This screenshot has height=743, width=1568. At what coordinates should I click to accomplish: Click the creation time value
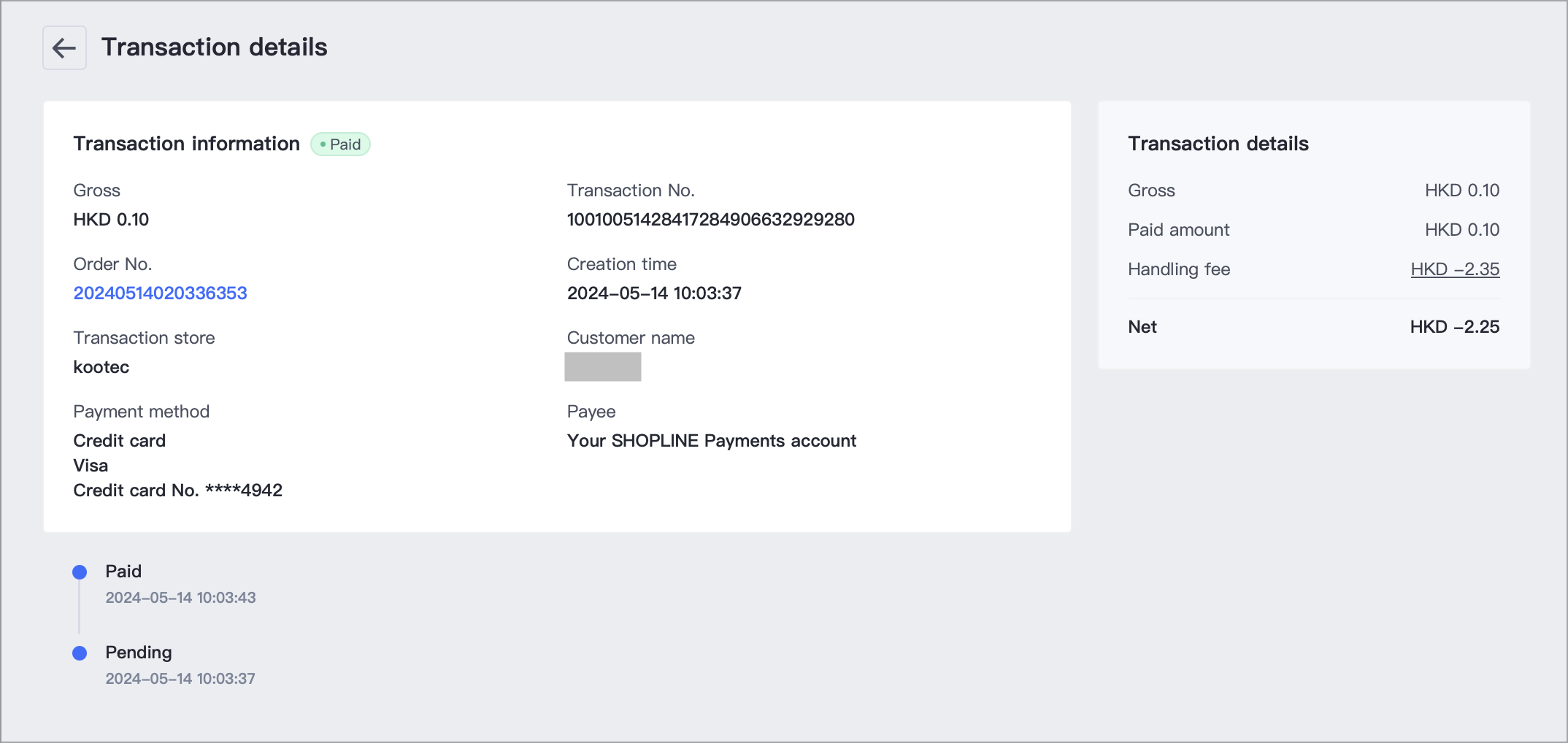pyautogui.click(x=654, y=293)
